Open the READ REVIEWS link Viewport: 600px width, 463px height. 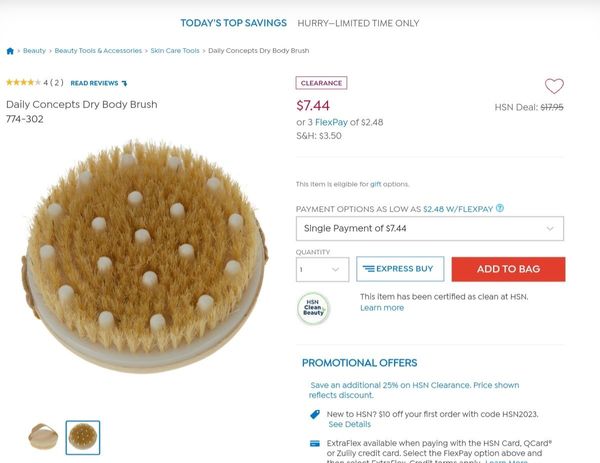coord(94,83)
